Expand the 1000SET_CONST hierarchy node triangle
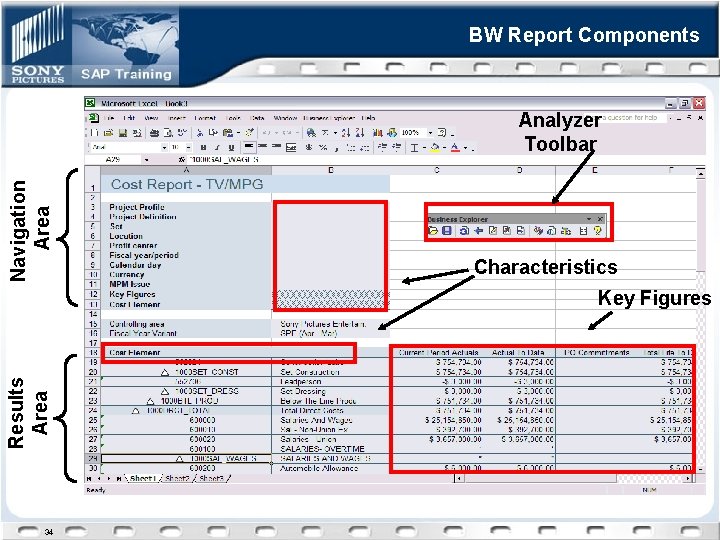The image size is (720, 540). 165,372
